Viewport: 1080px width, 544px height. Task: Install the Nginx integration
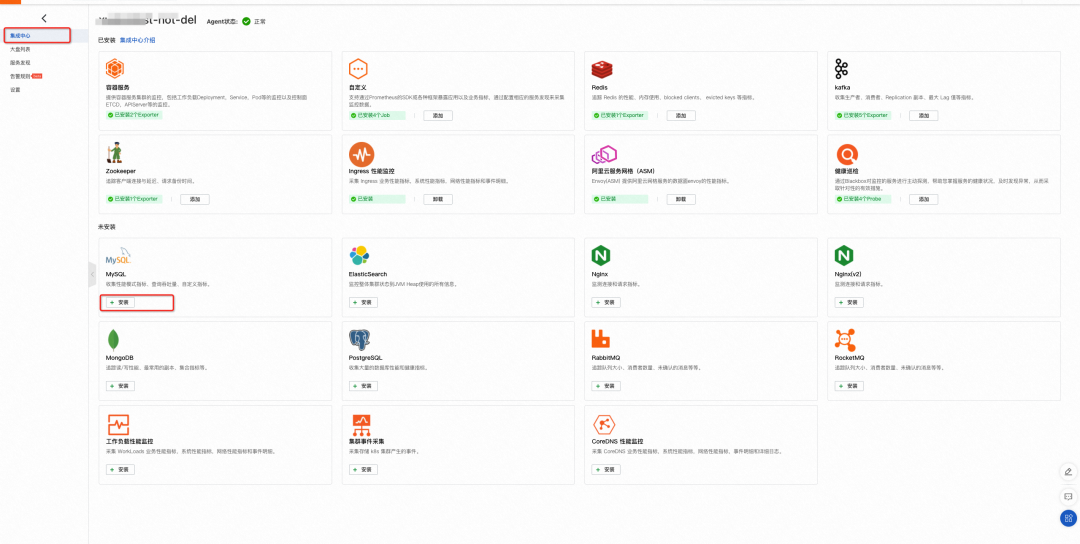[x=606, y=302]
